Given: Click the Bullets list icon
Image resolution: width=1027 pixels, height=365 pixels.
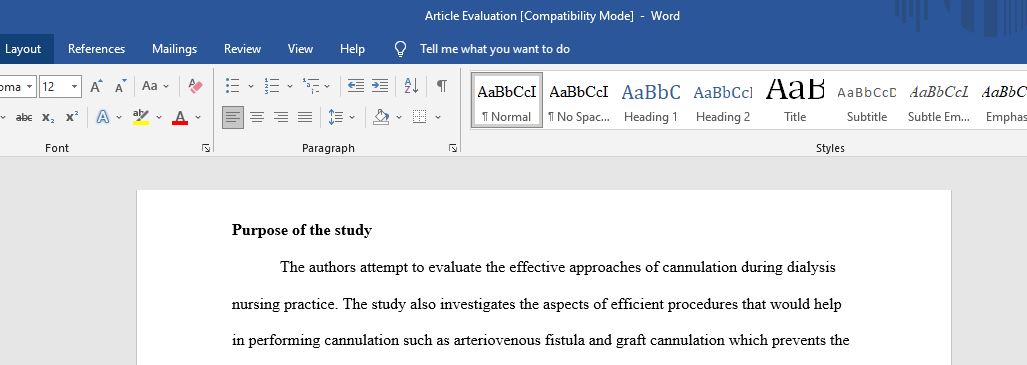Looking at the screenshot, I should tap(233, 86).
